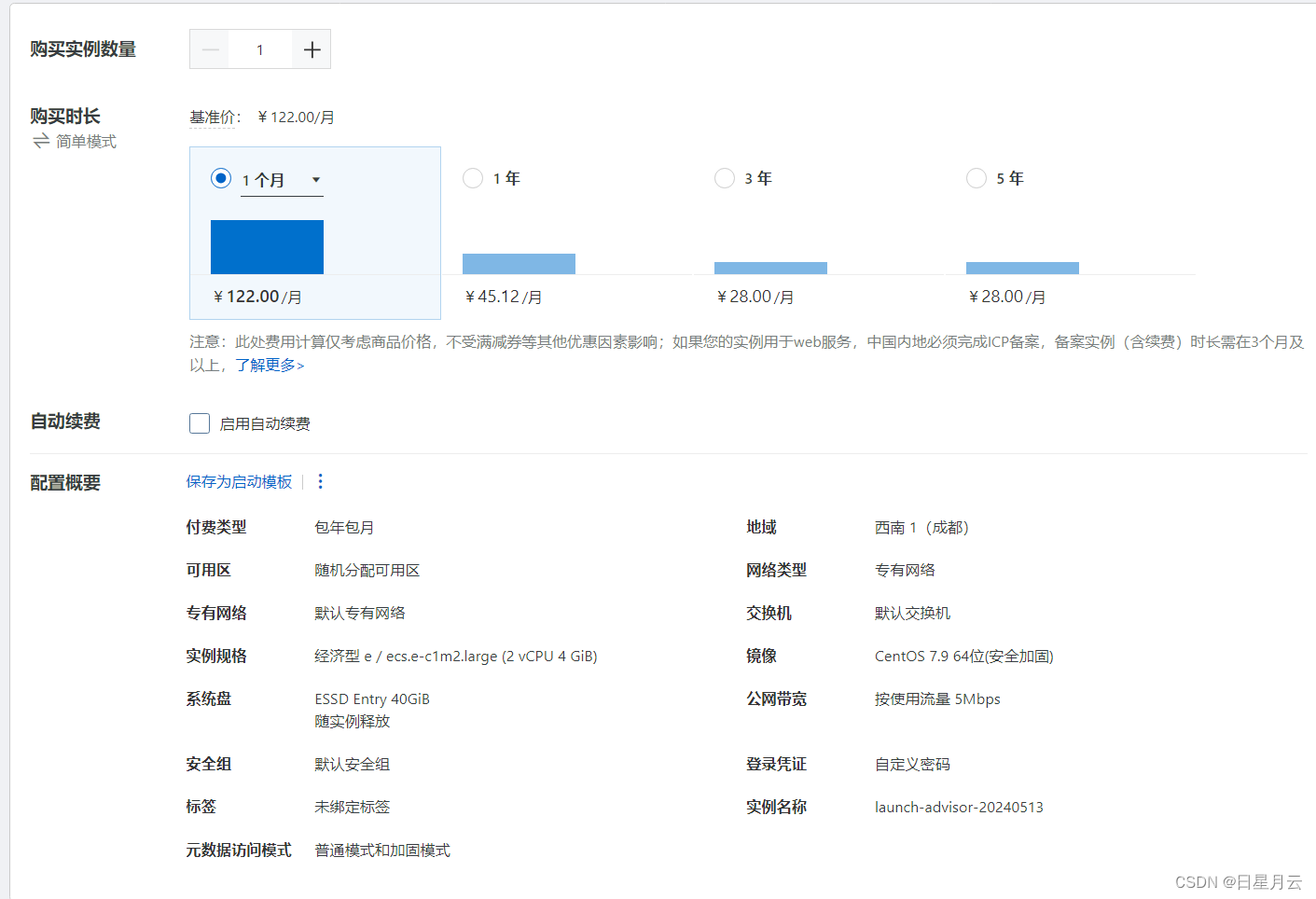
Task: Toggle simple mode switch icon
Action: click(41, 141)
